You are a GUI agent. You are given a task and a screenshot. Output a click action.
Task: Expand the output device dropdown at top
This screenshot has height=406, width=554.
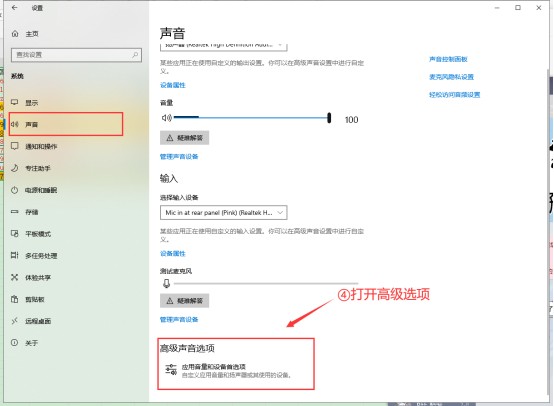(x=223, y=46)
